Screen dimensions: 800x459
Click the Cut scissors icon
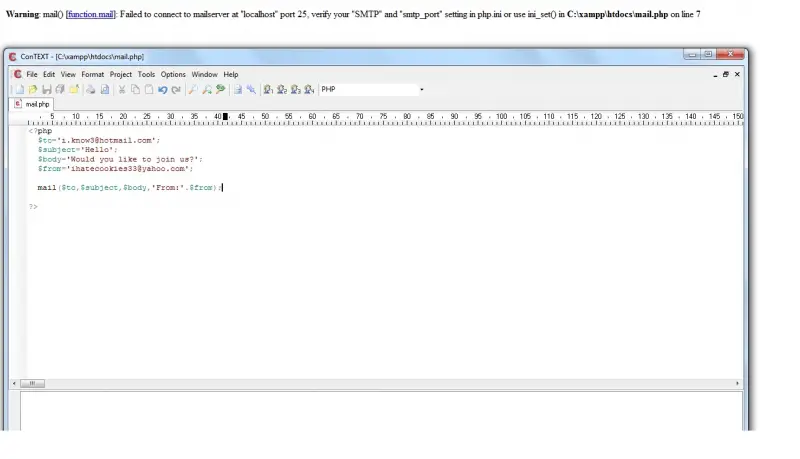tap(122, 90)
